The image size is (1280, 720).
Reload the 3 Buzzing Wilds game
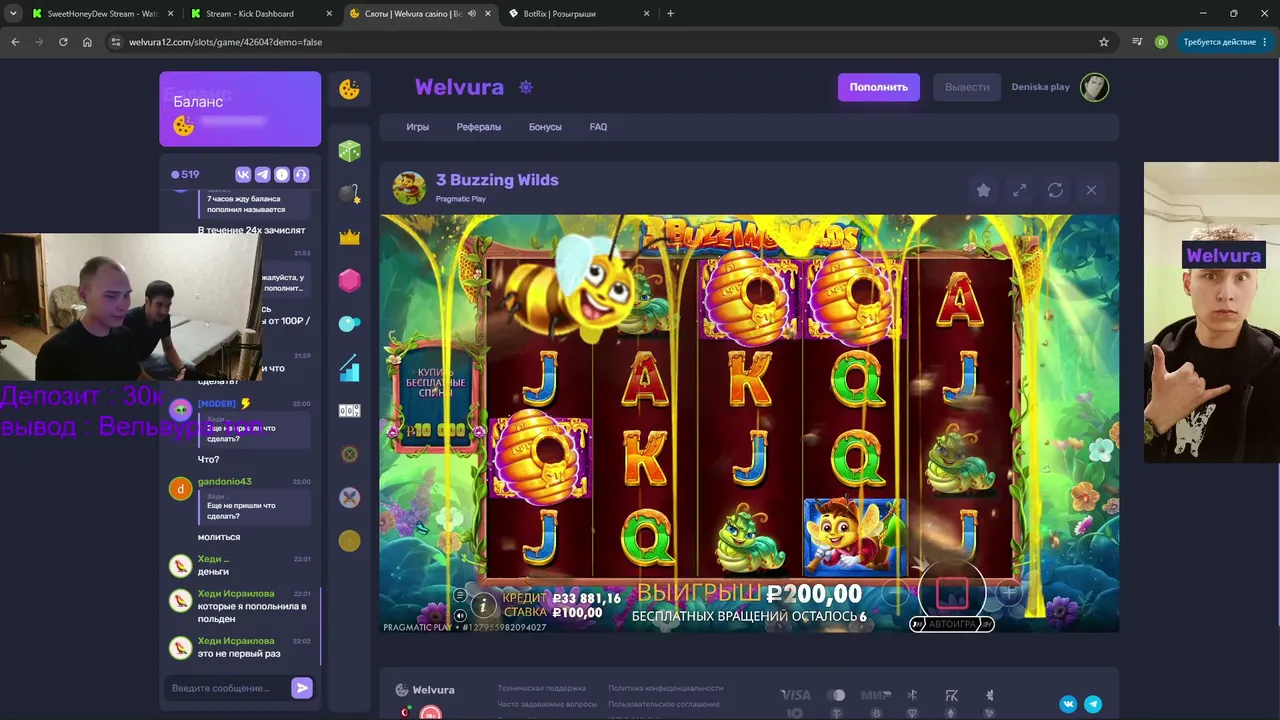click(1055, 190)
